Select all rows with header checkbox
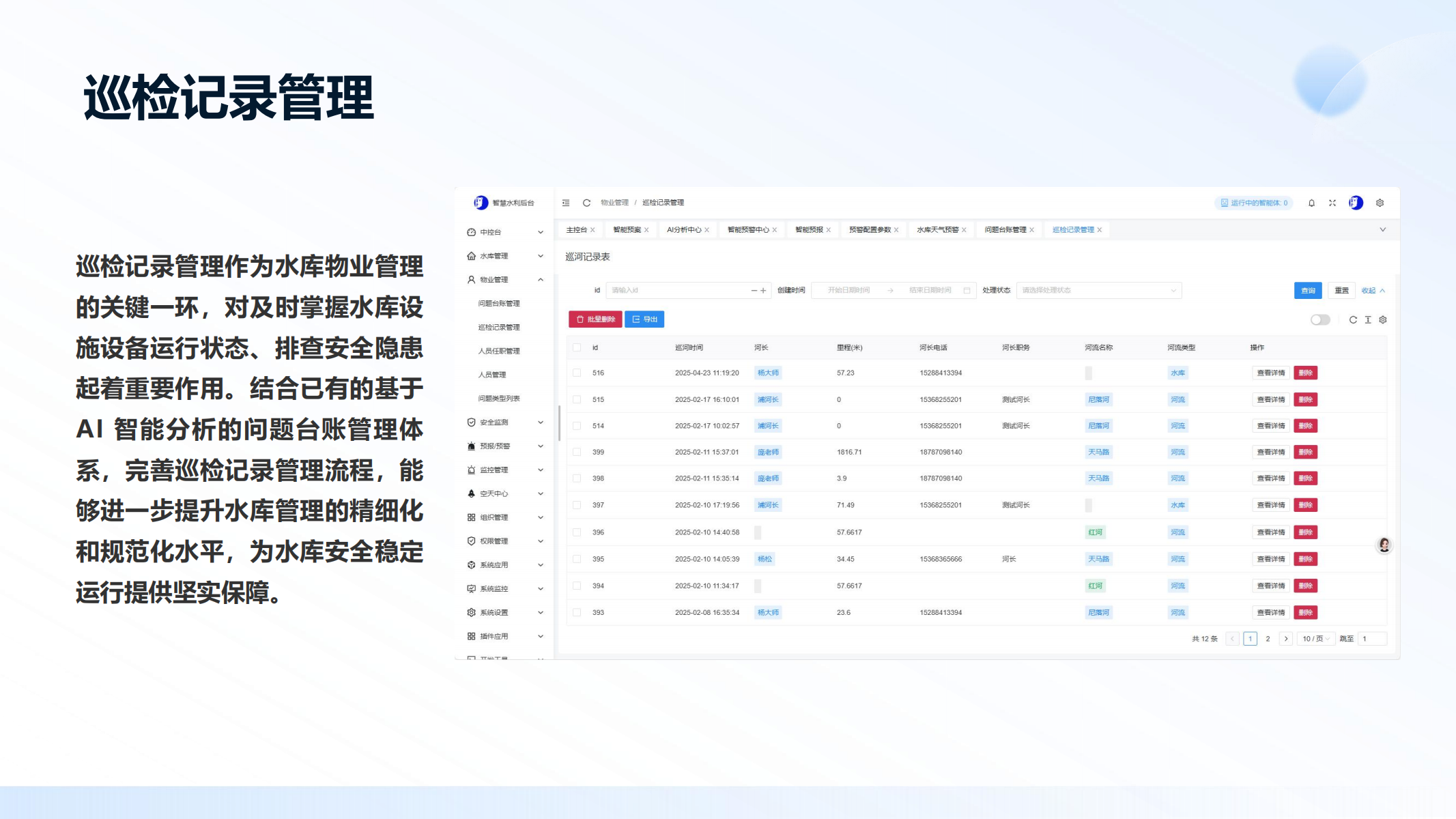 pos(577,347)
